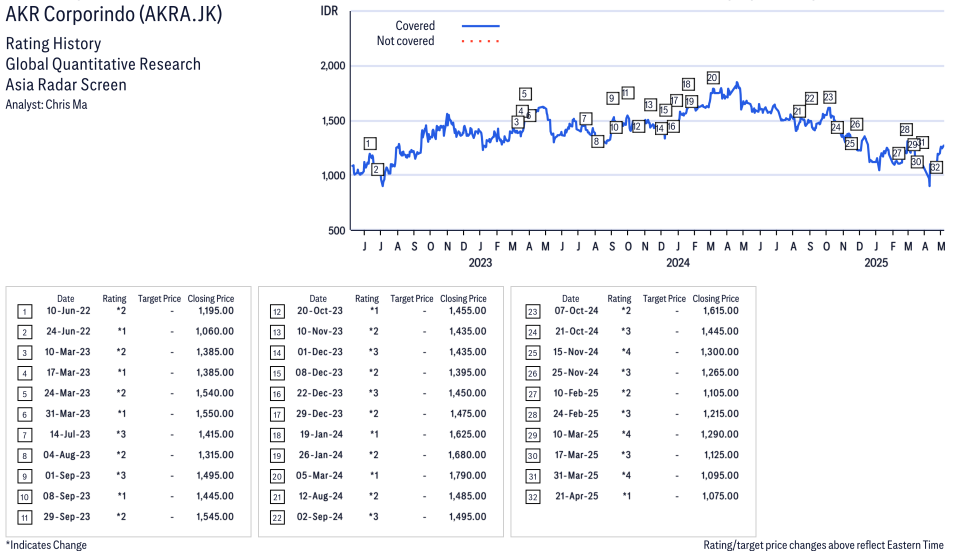Click the 24-Jun-22 date cell
This screenshot has width=955, height=551.
[x=68, y=331]
